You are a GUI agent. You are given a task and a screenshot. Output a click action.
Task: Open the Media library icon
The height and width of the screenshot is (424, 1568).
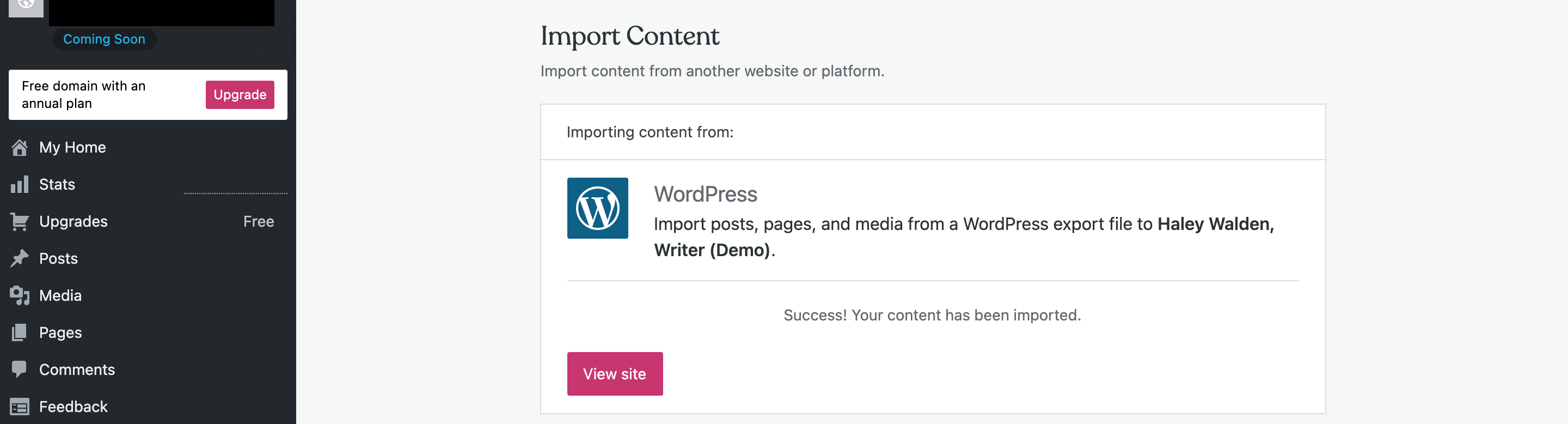[20, 295]
